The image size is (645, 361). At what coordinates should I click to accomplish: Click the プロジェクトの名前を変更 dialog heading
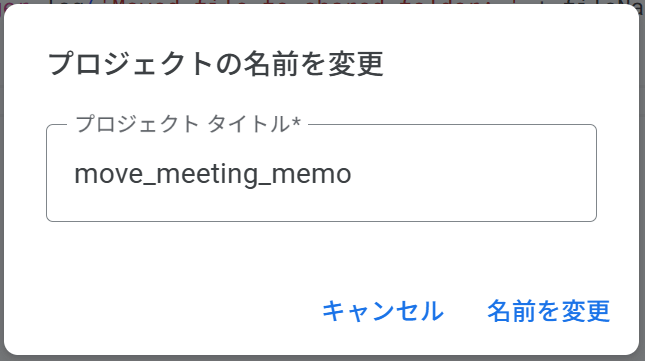click(x=216, y=64)
